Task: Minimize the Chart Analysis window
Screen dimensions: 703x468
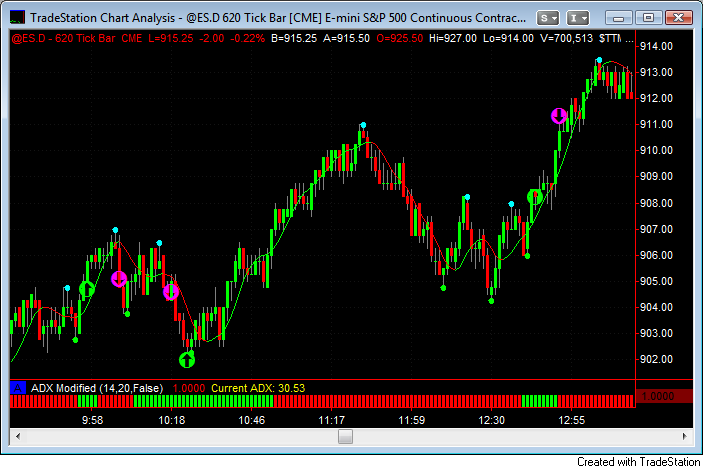Action: pos(618,18)
